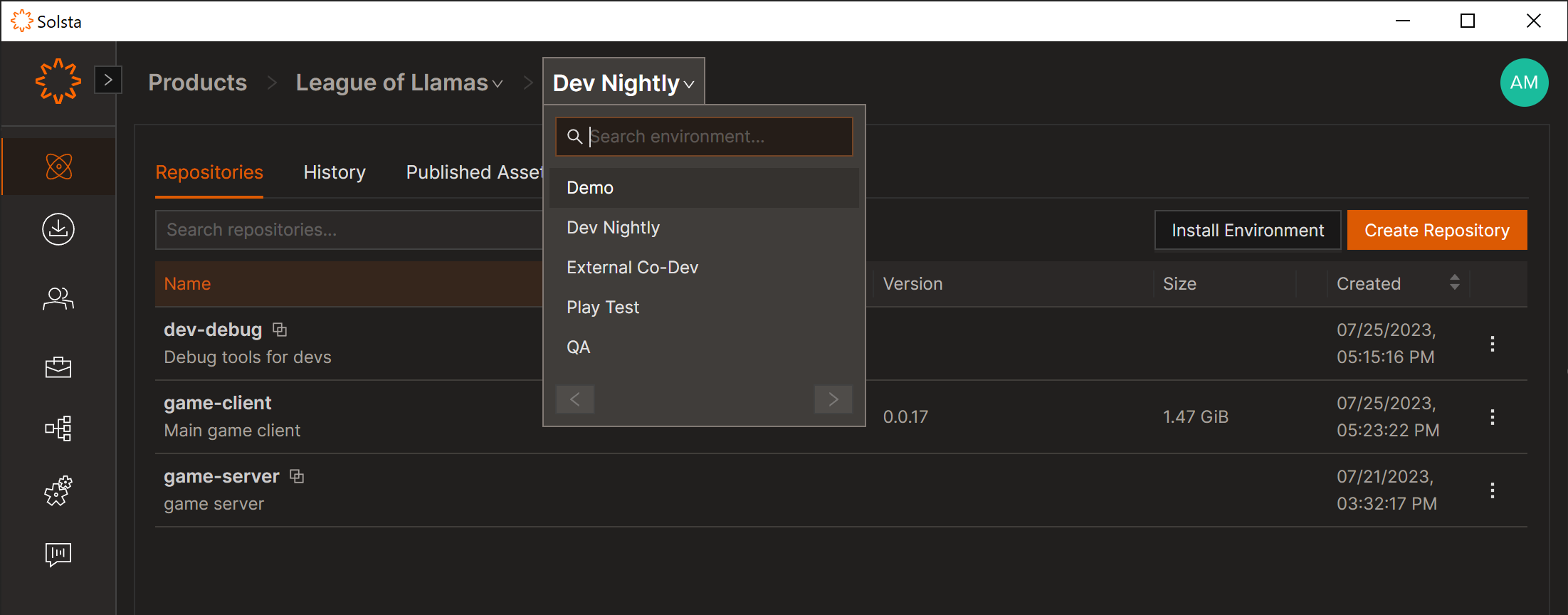
Task: Click the AM user avatar
Action: click(1524, 83)
